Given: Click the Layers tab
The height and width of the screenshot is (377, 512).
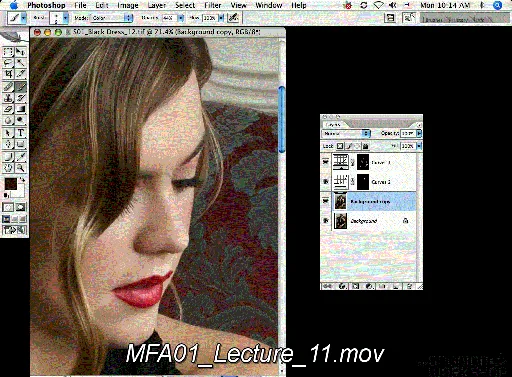Looking at the screenshot, I should (334, 124).
